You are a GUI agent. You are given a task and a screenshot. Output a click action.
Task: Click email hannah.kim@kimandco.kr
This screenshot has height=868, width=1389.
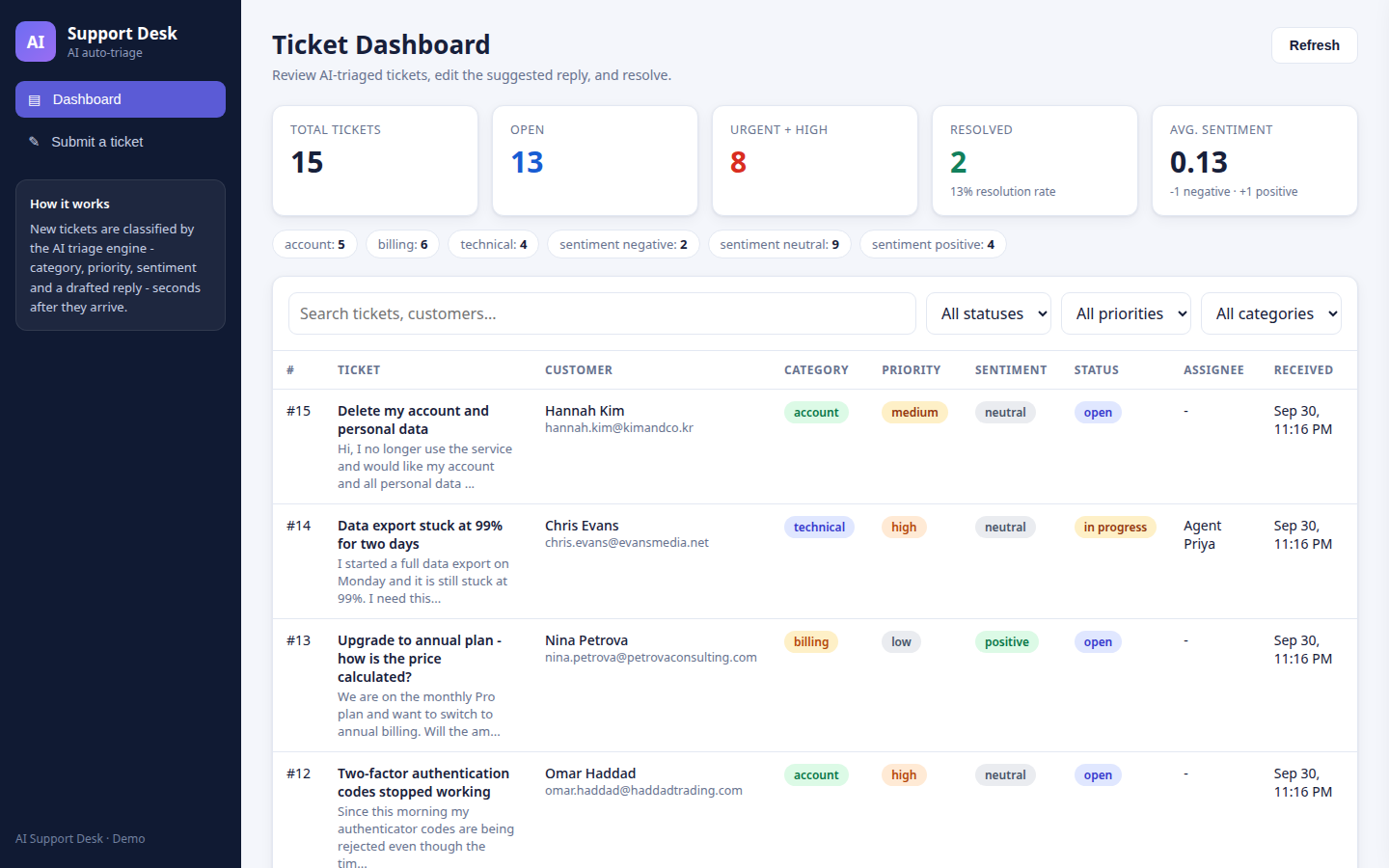pos(619,427)
